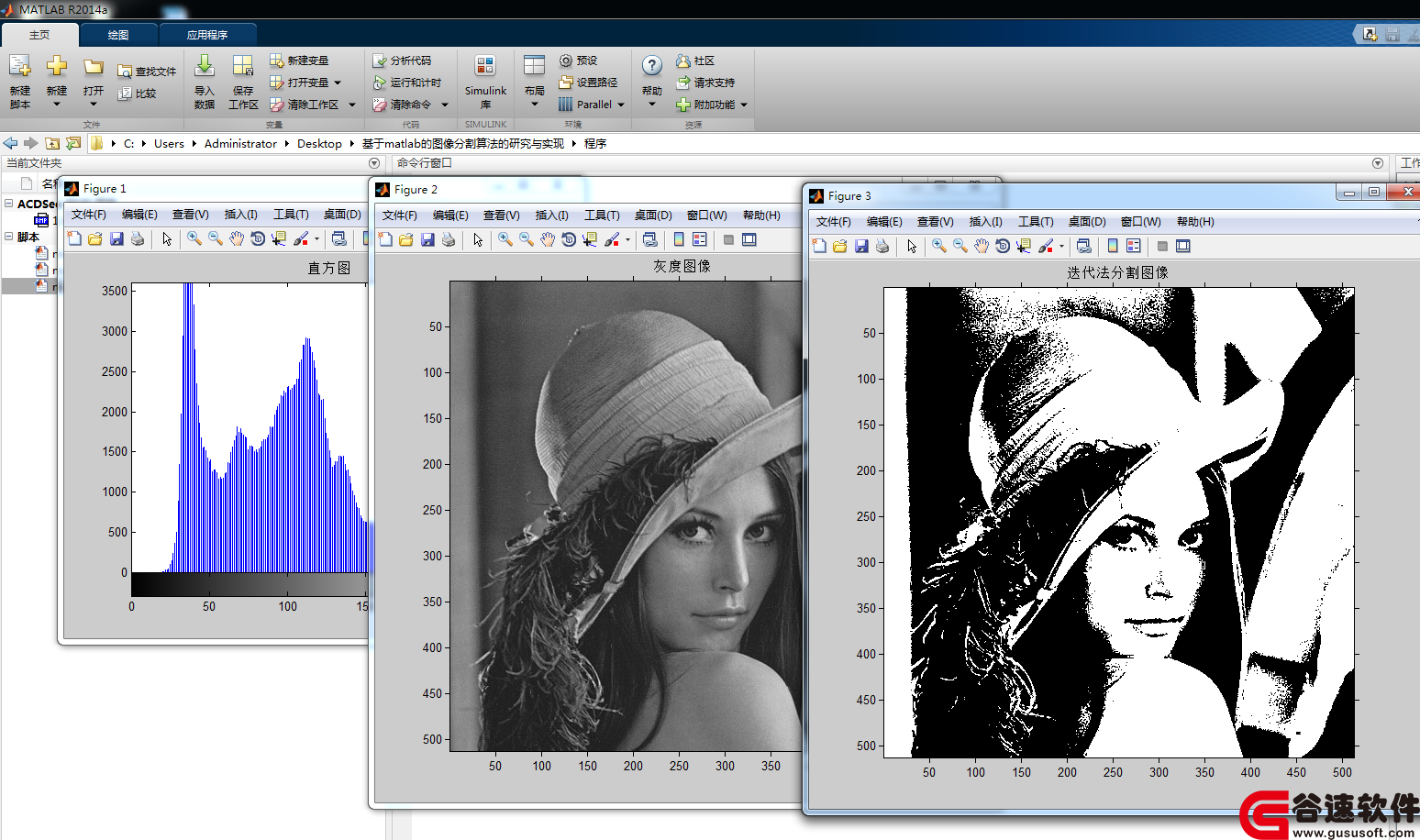Expand 清除命令 dropdown arrow

click(x=445, y=105)
